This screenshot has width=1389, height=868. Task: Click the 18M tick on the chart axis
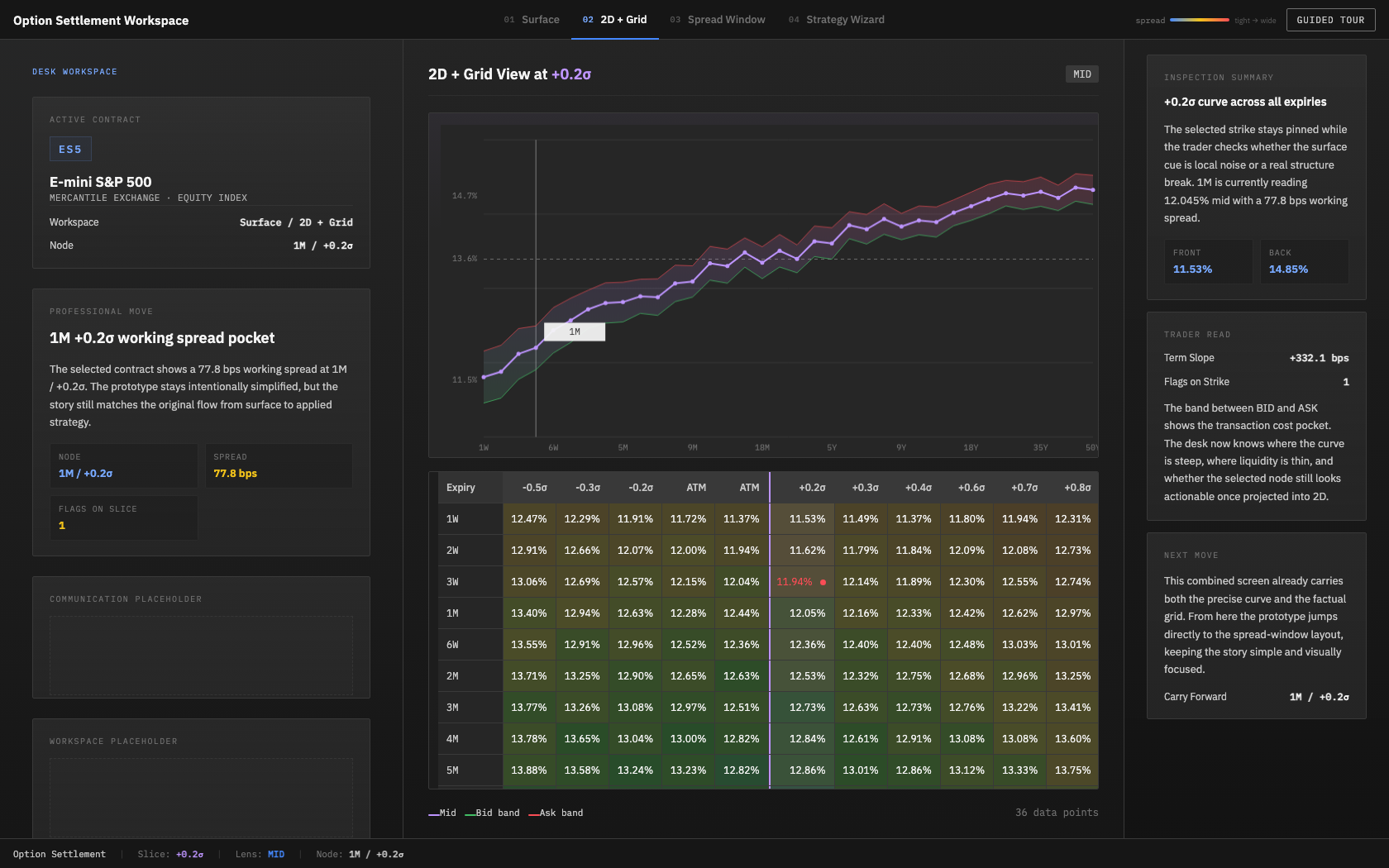coord(762,448)
